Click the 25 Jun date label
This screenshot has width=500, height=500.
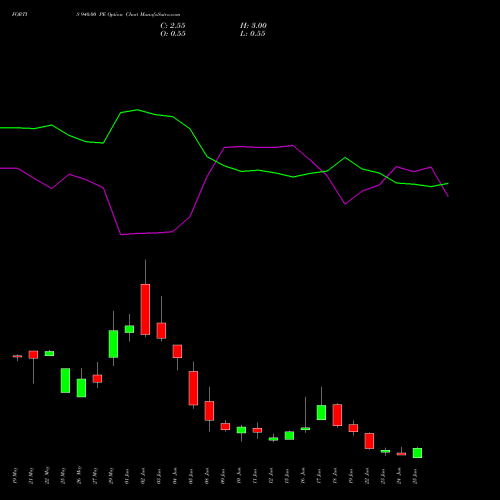pyautogui.click(x=415, y=476)
